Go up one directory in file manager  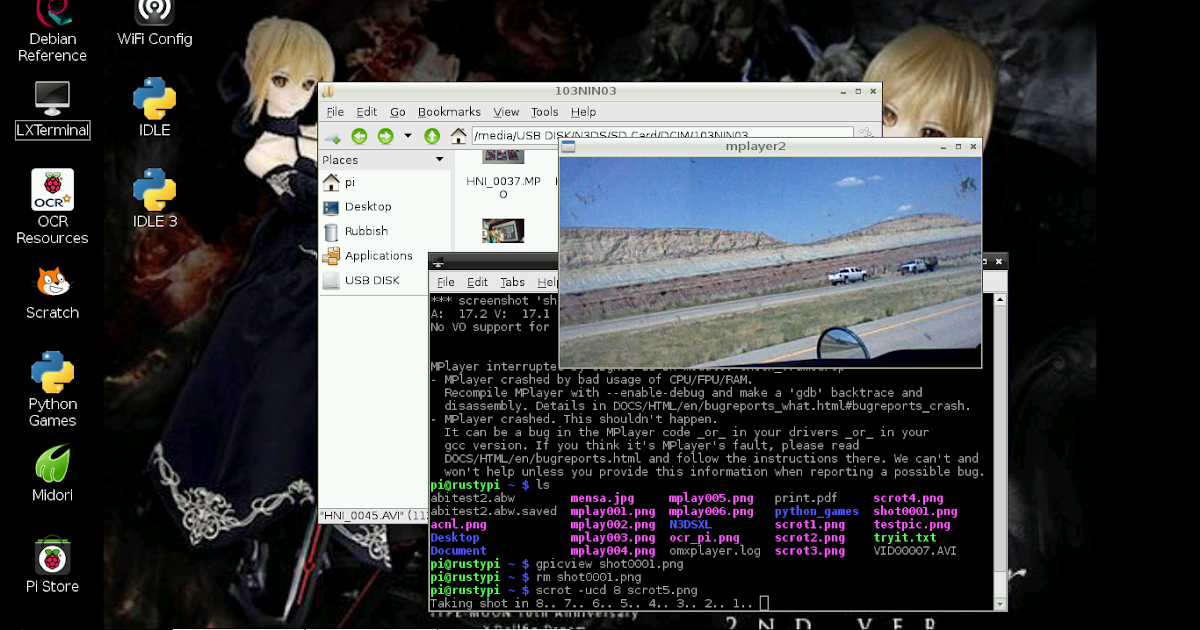point(432,136)
